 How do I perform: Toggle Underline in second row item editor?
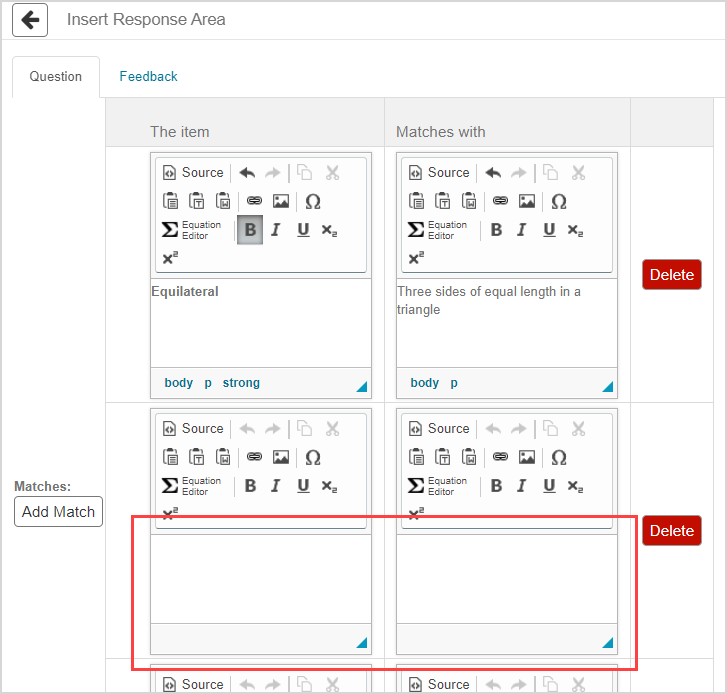[303, 486]
